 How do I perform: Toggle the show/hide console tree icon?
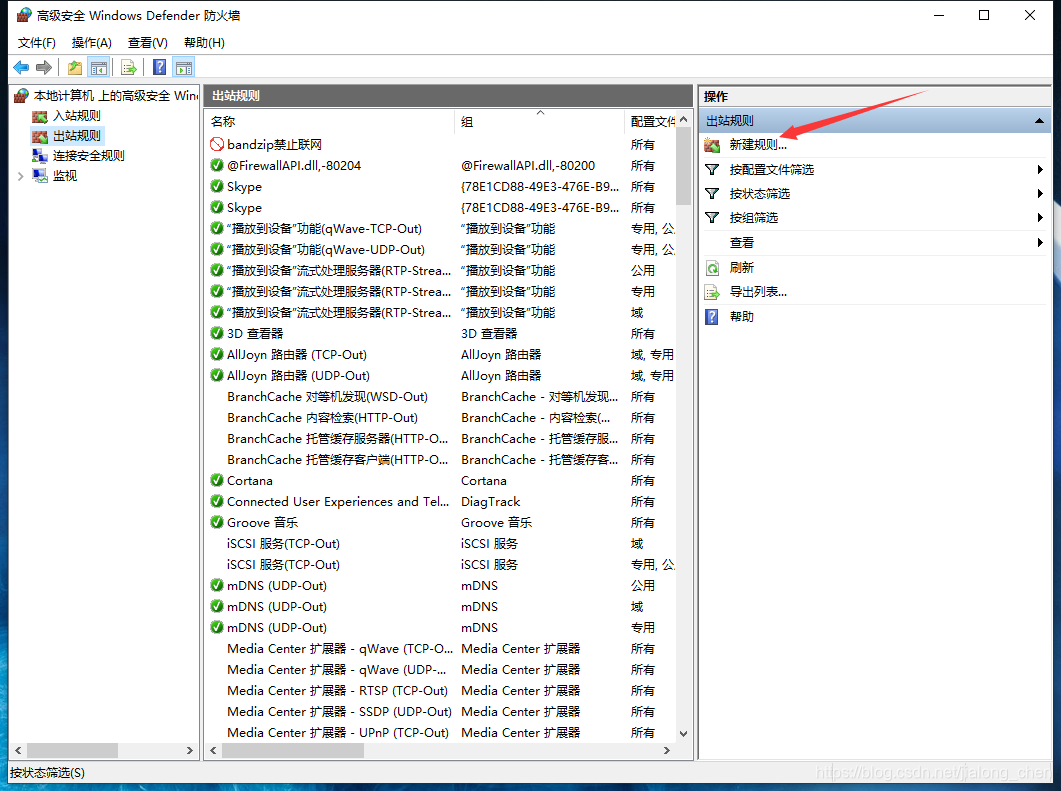coord(99,68)
